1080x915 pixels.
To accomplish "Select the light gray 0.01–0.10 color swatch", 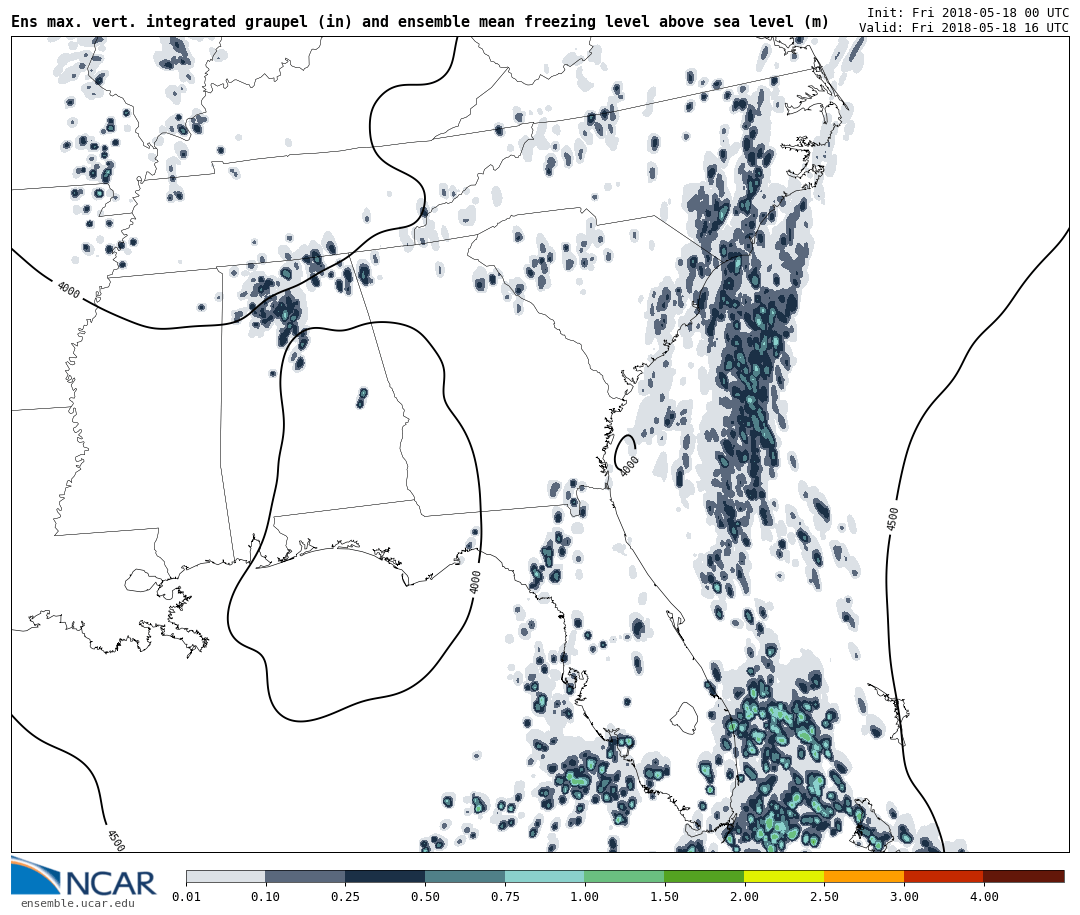I will point(225,876).
